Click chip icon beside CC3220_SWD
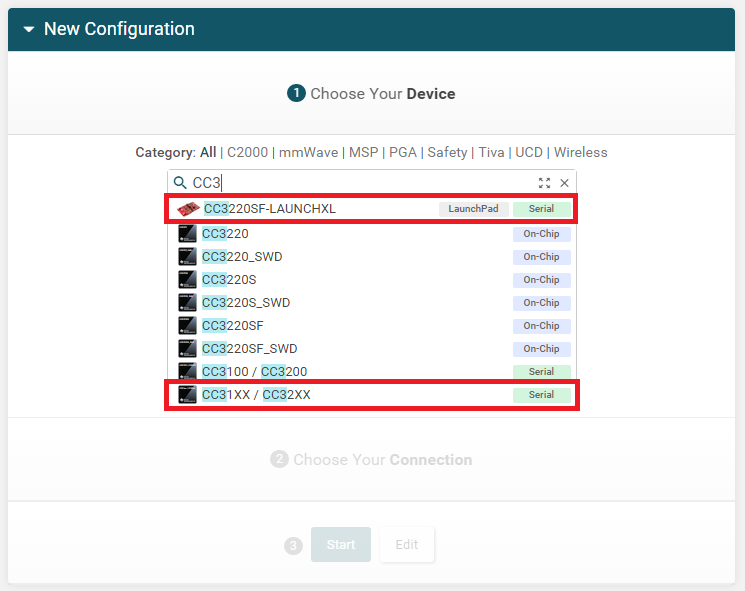Screen dimensions: 745x591 (187, 257)
